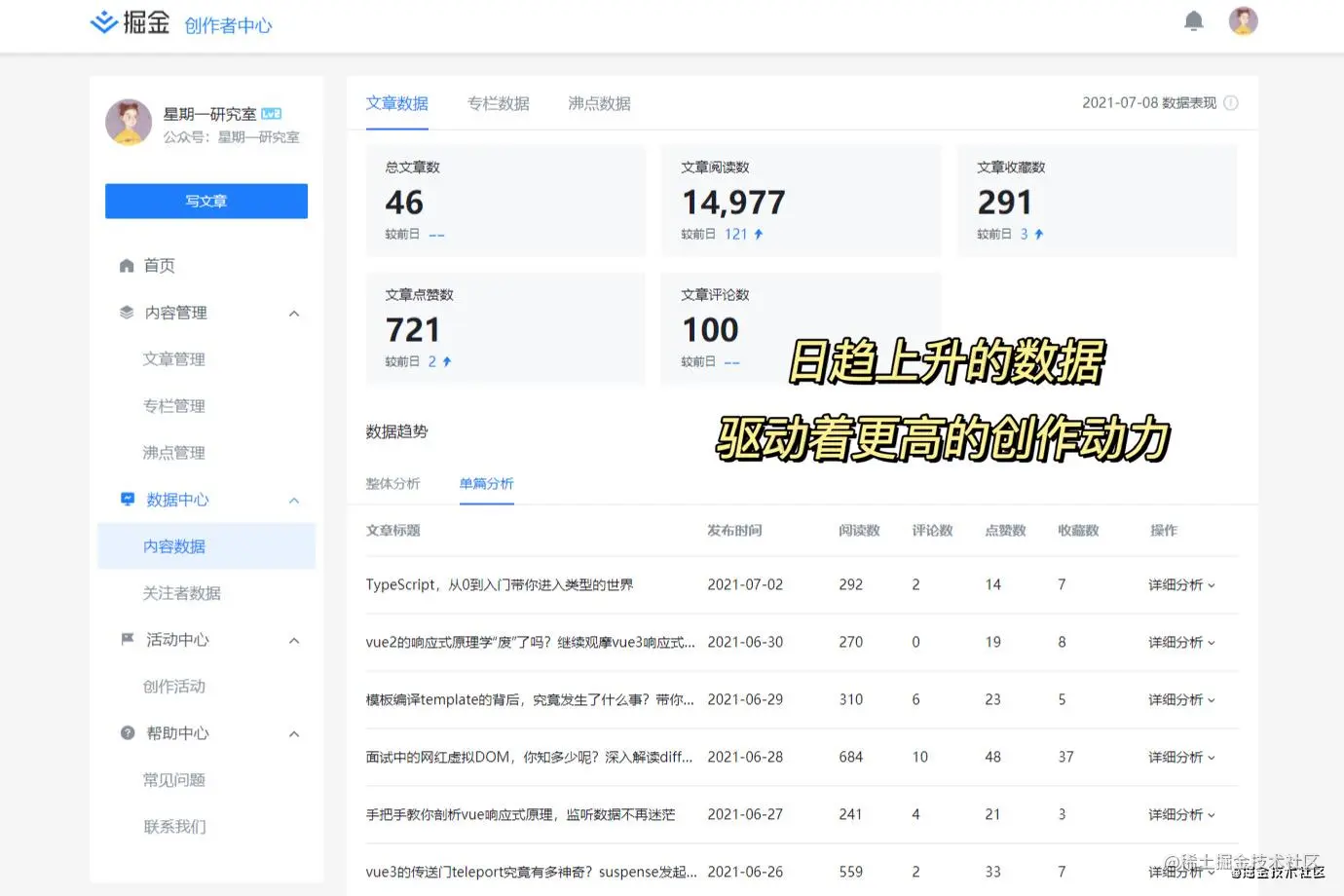Collapse the 数据中心 section chevron

click(294, 500)
